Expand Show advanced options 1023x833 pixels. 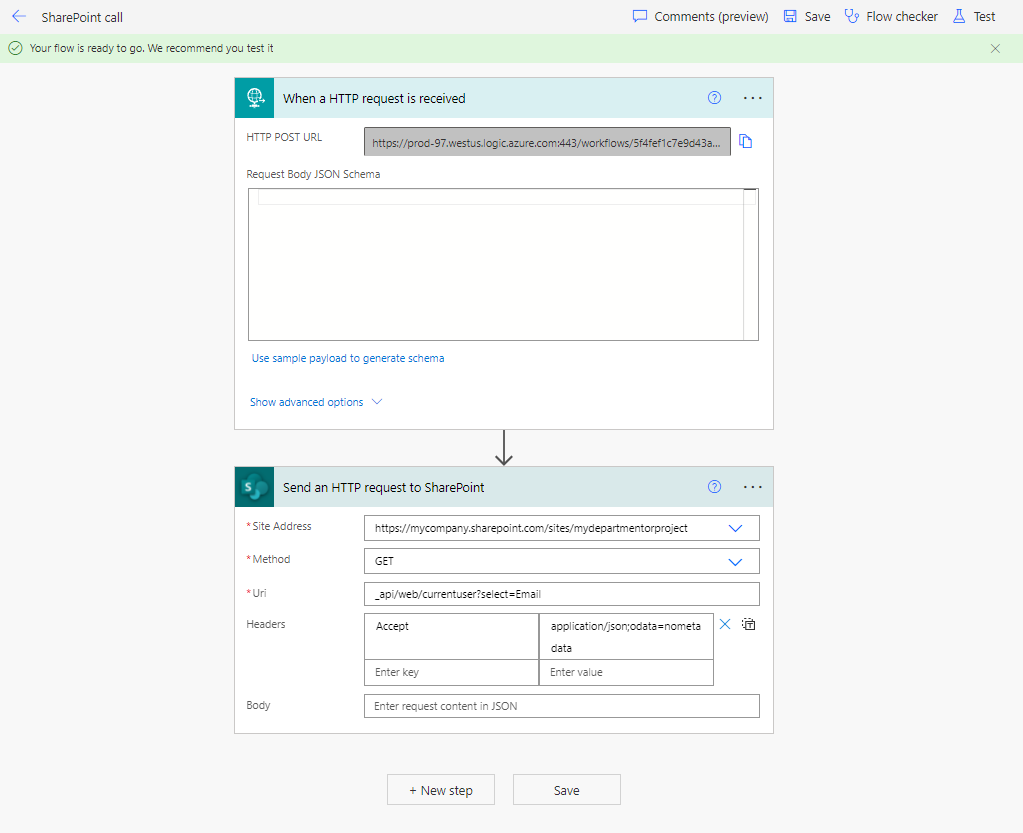click(x=315, y=402)
